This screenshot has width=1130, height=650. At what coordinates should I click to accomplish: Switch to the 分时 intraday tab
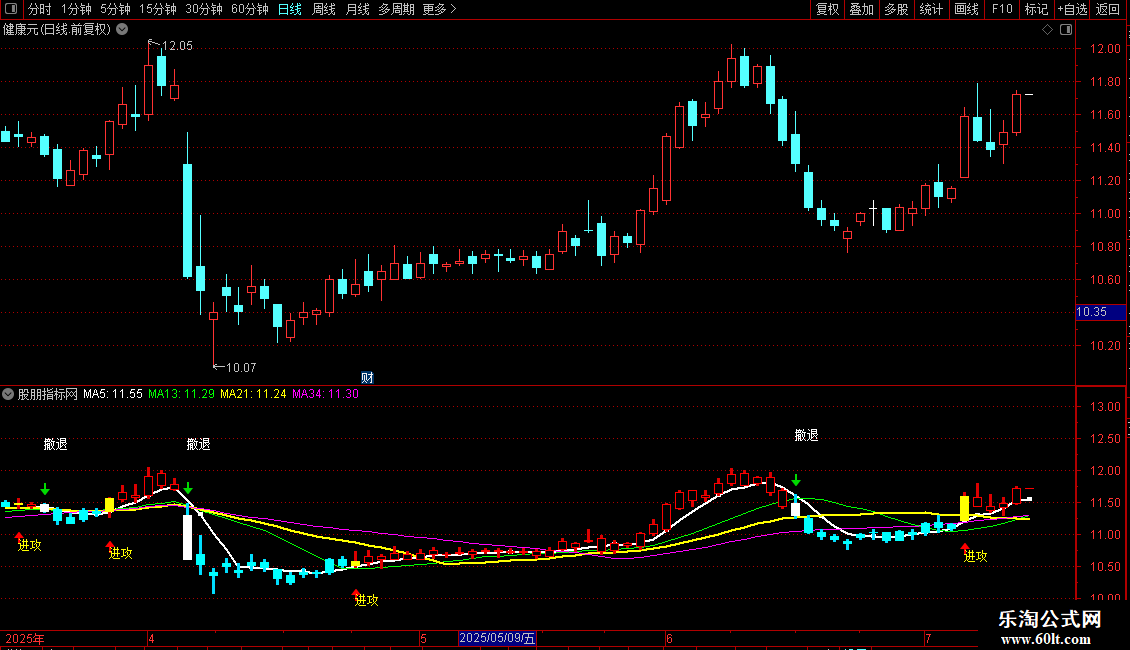[40, 9]
